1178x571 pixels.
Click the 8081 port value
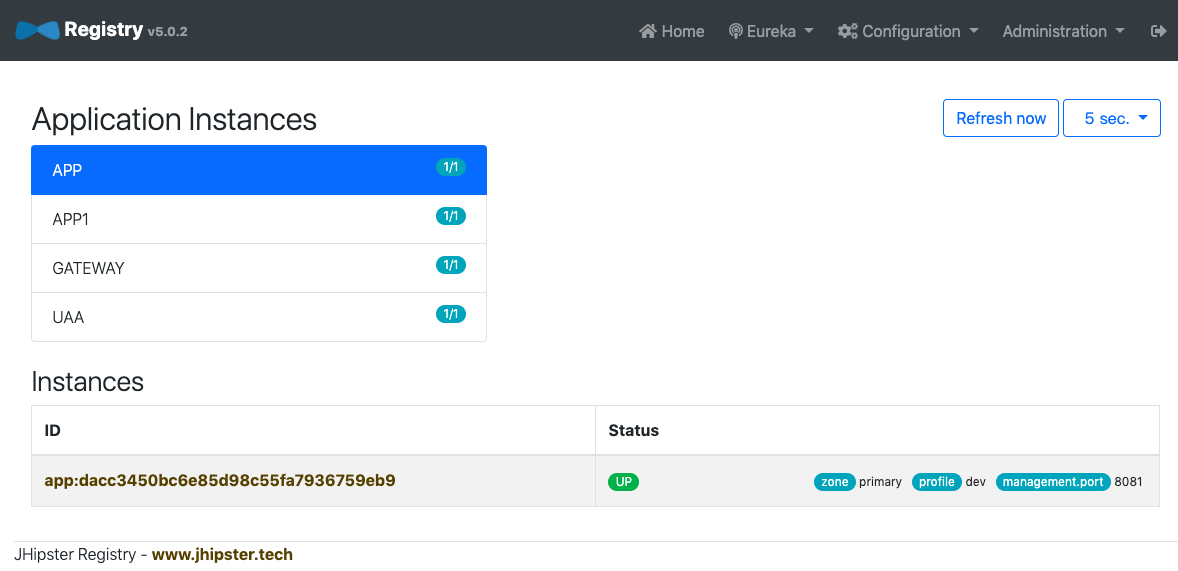1128,482
